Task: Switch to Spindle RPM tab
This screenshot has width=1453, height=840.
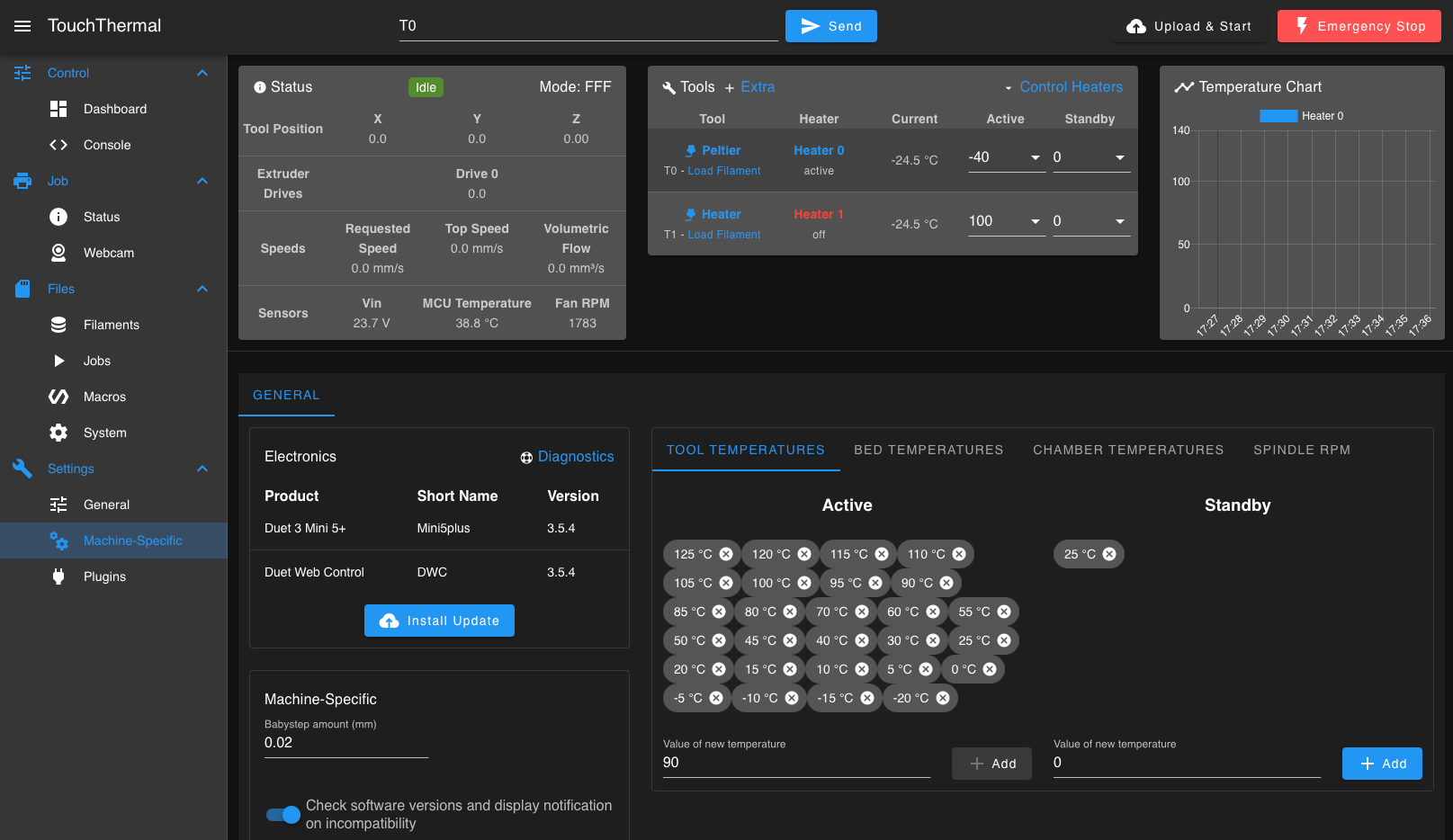Action: [1302, 450]
